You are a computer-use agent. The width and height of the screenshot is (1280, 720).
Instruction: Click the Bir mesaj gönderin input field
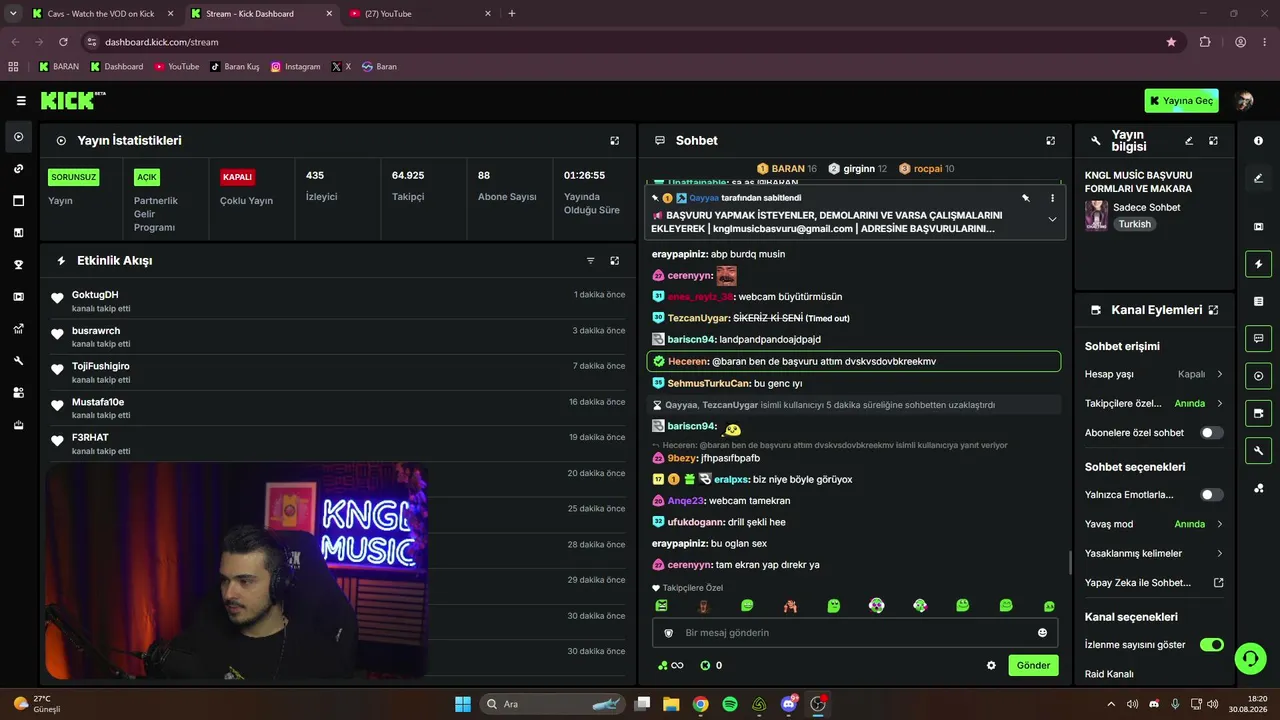(855, 633)
